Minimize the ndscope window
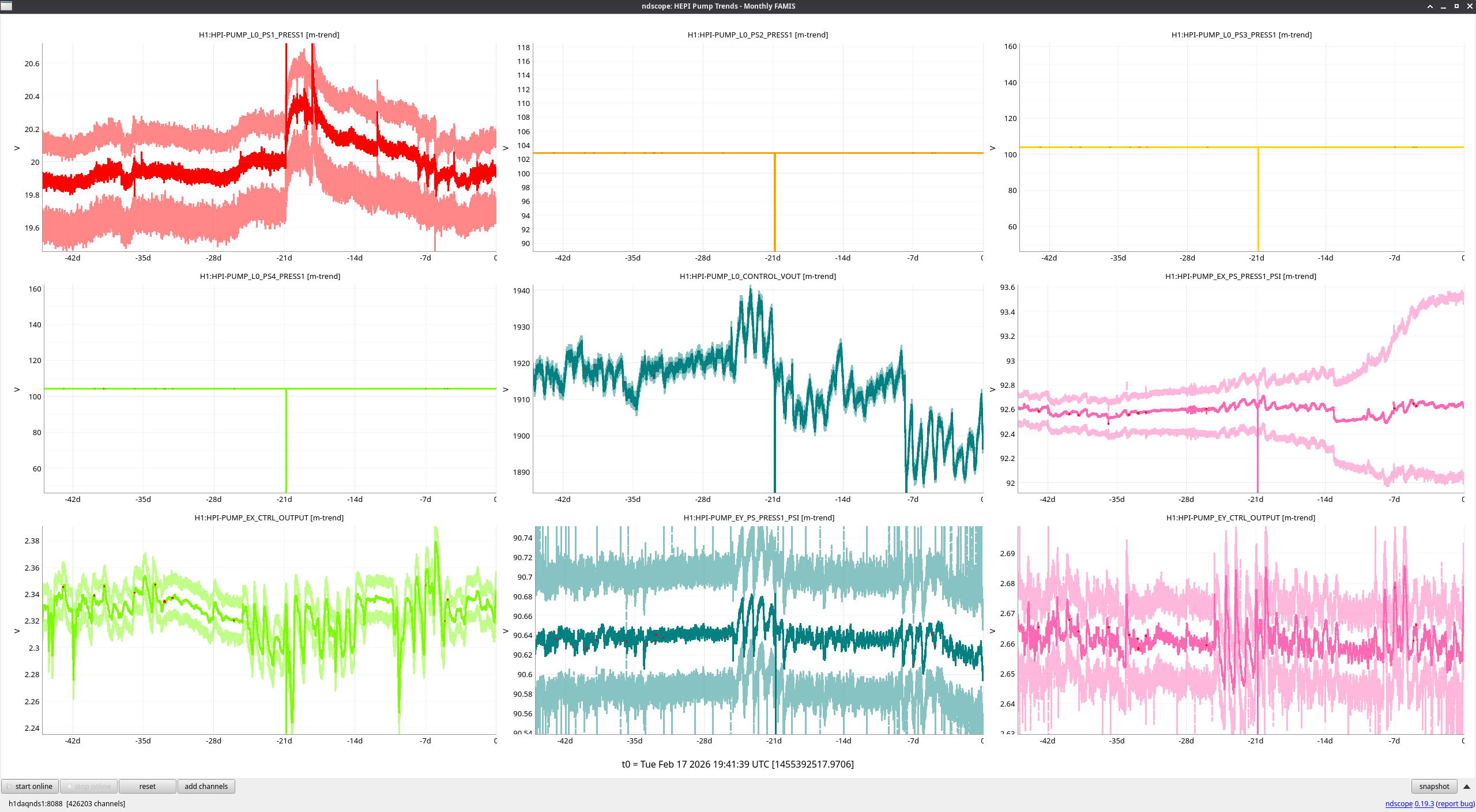The image size is (1476, 812). [1443, 6]
